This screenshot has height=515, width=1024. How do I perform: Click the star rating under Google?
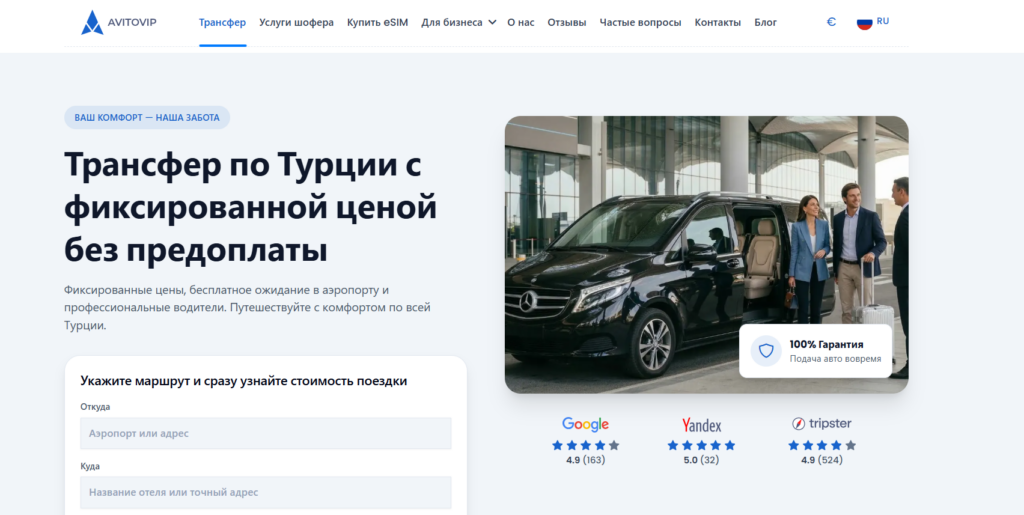(585, 446)
